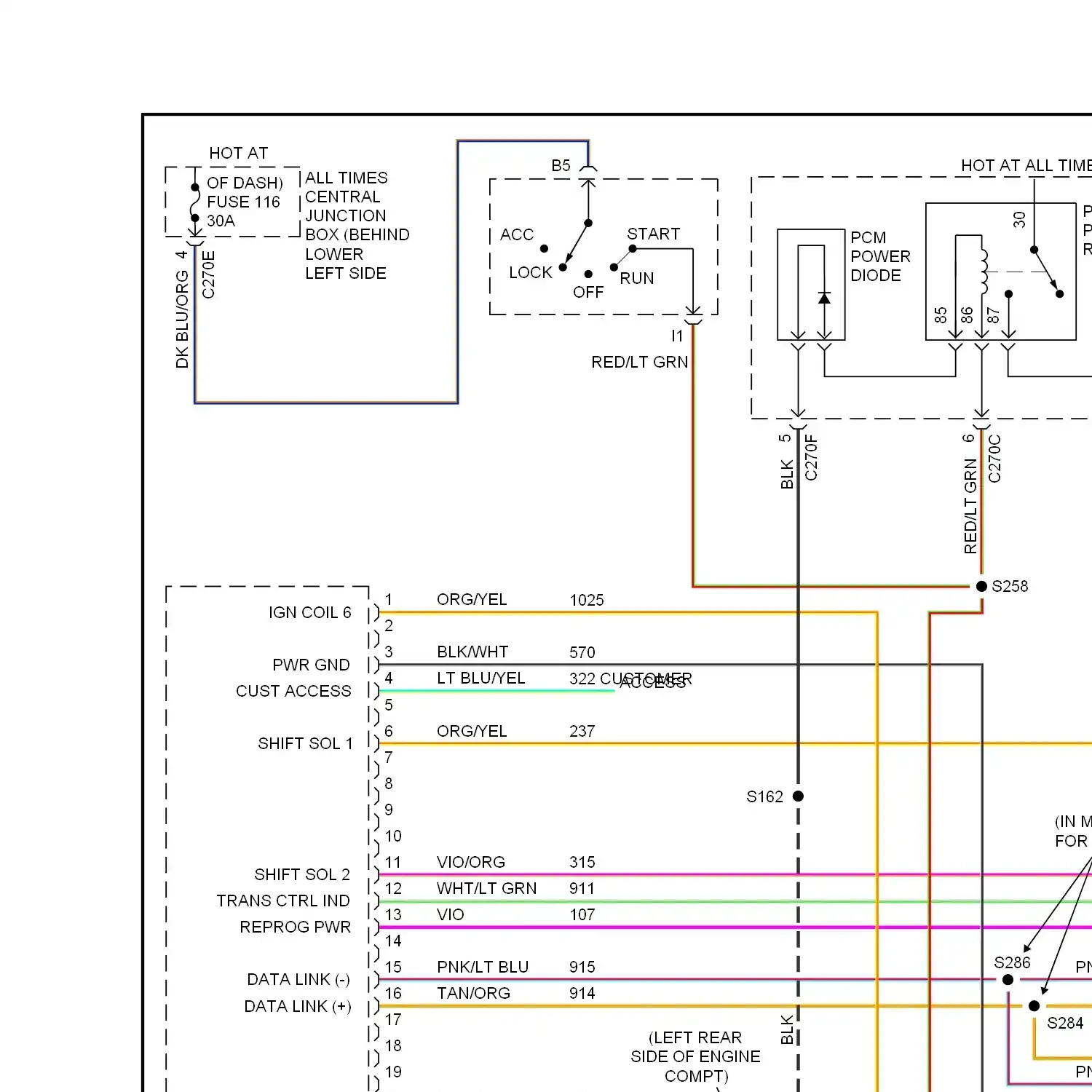Click the "S258" splice label
1092x1092 pixels.
point(1010,586)
